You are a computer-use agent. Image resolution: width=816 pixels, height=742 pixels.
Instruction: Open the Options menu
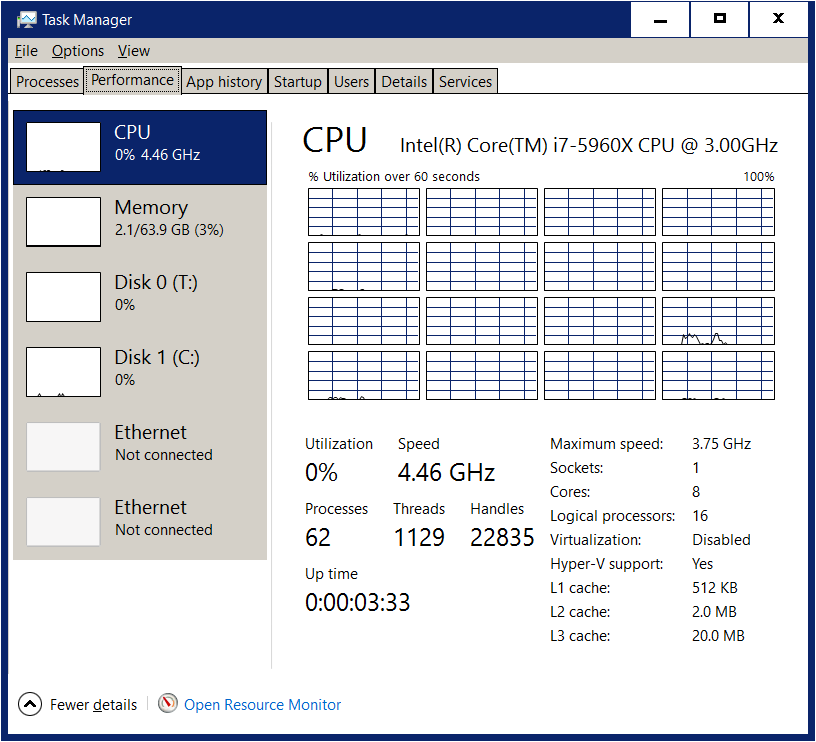pos(78,51)
